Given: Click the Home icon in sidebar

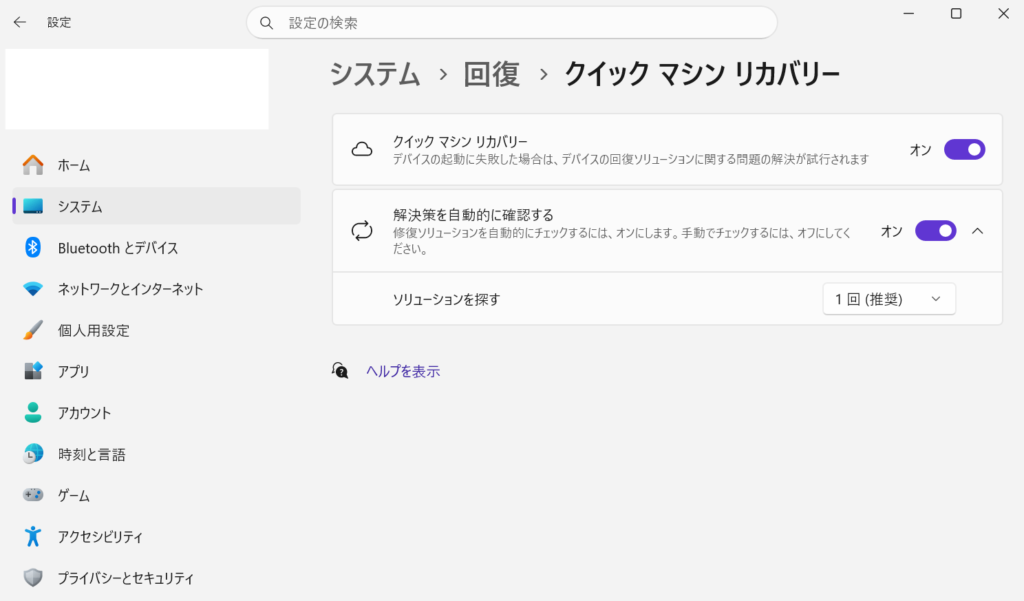Looking at the screenshot, I should click(33, 165).
